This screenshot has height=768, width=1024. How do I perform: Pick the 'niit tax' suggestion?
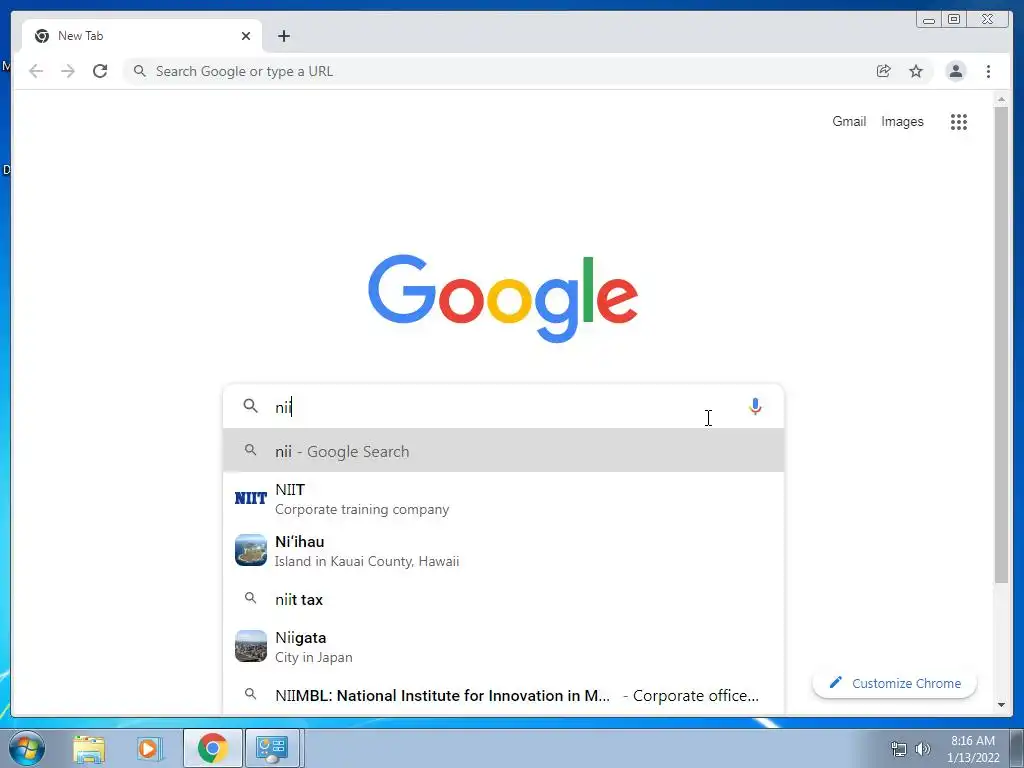tap(504, 599)
